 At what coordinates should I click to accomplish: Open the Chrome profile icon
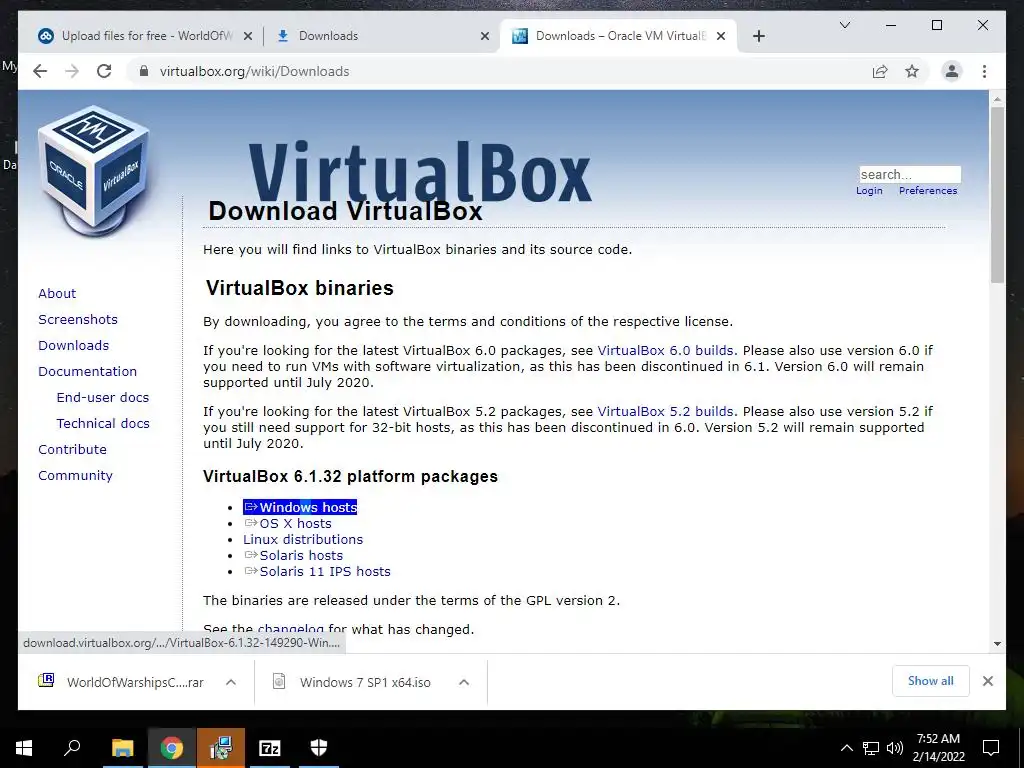952,71
